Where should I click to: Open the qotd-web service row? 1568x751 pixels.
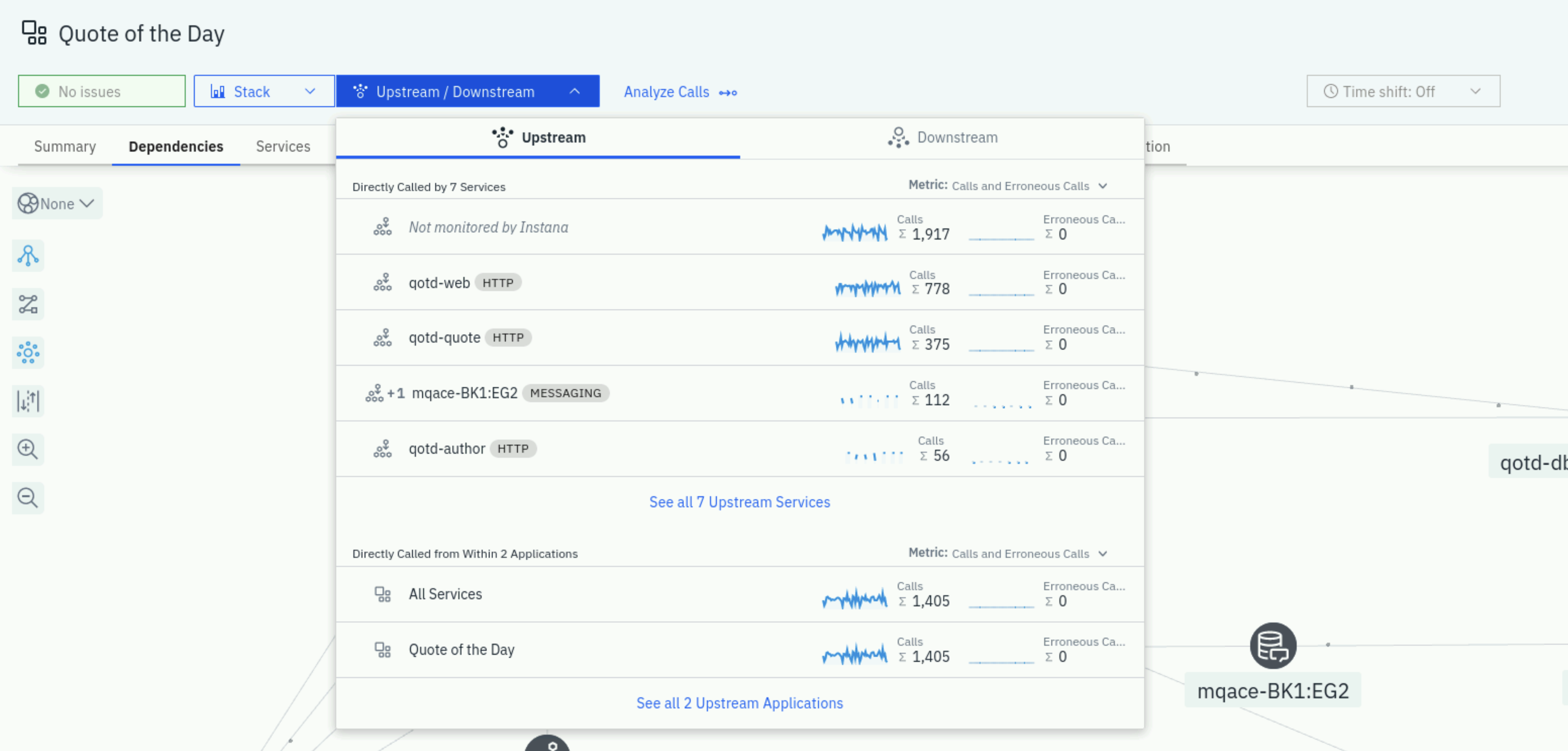740,282
